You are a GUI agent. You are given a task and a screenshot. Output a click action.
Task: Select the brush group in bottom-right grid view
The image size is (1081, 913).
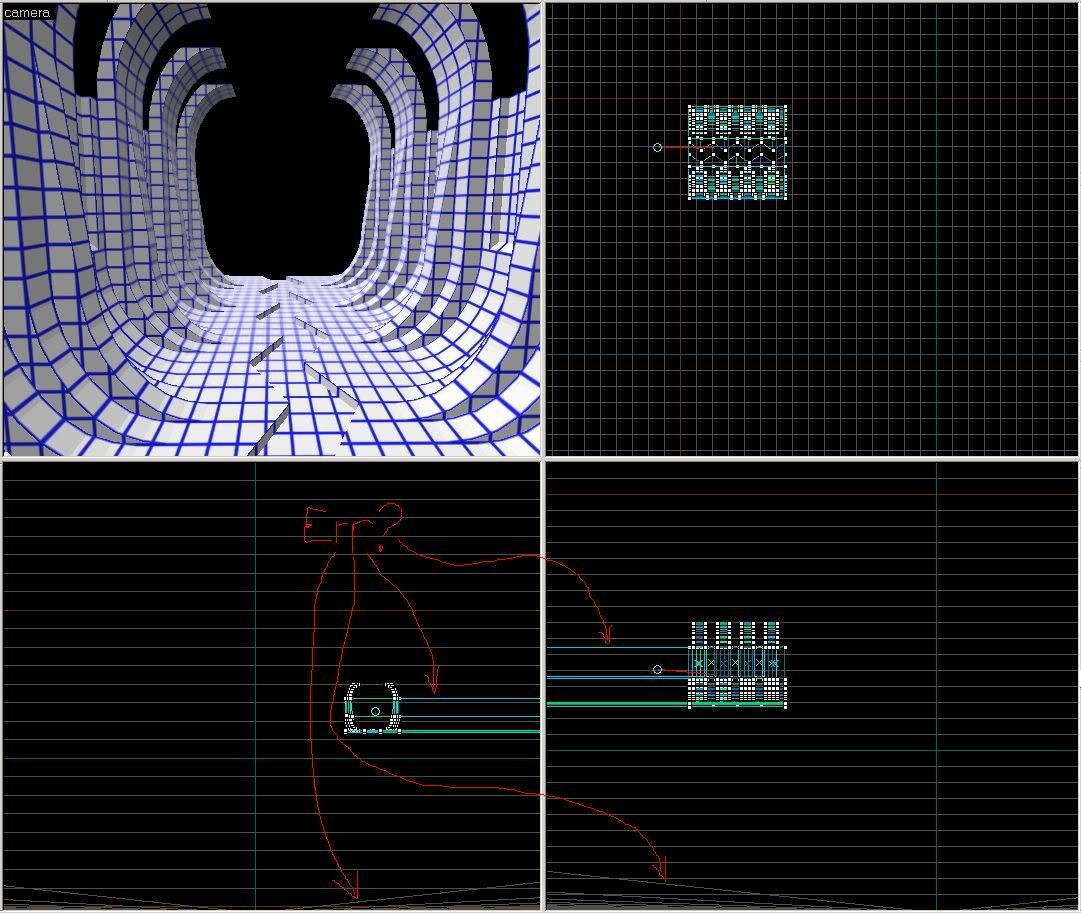click(737, 664)
